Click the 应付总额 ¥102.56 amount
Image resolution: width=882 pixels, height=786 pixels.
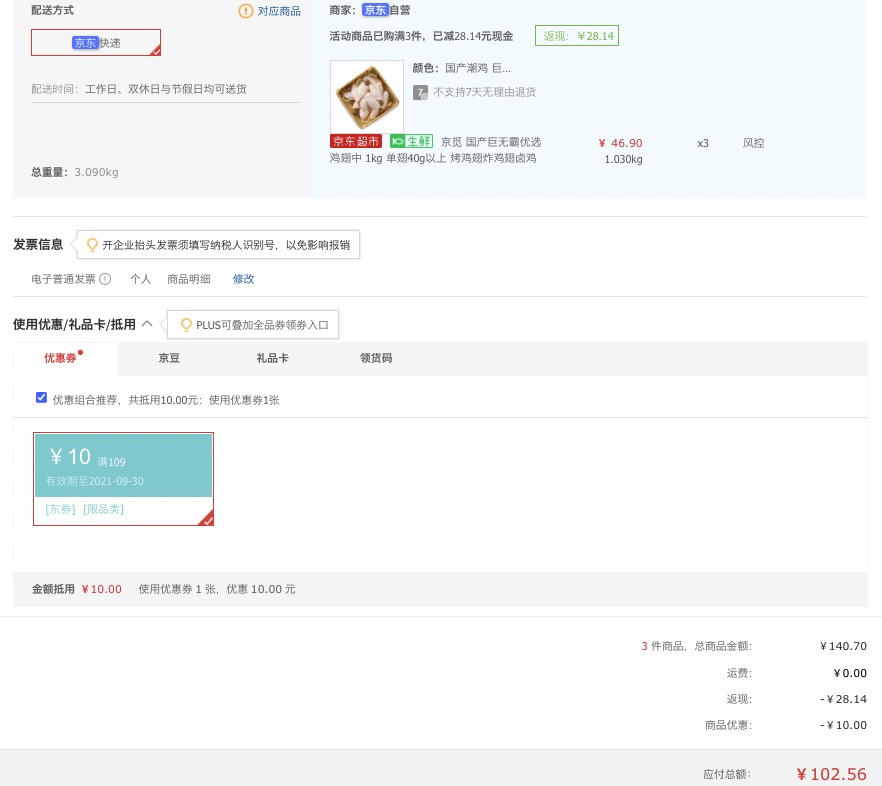[x=831, y=774]
